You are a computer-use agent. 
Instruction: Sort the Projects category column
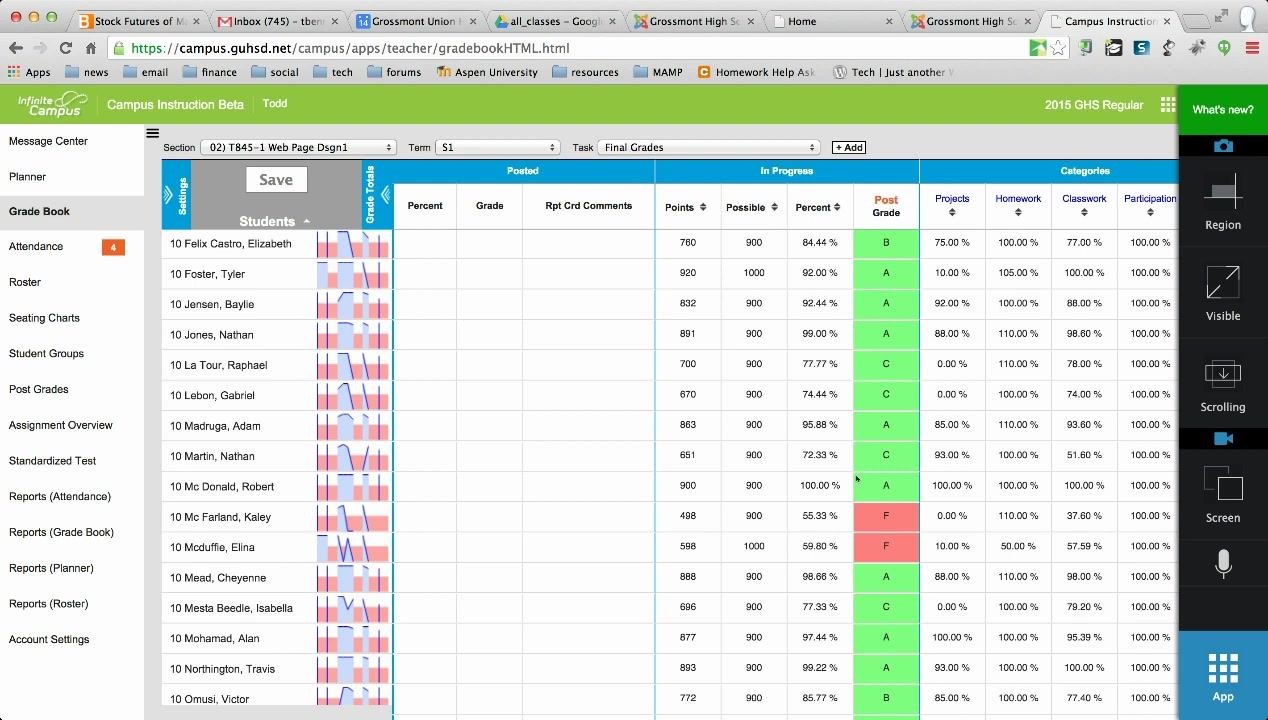pos(952,212)
